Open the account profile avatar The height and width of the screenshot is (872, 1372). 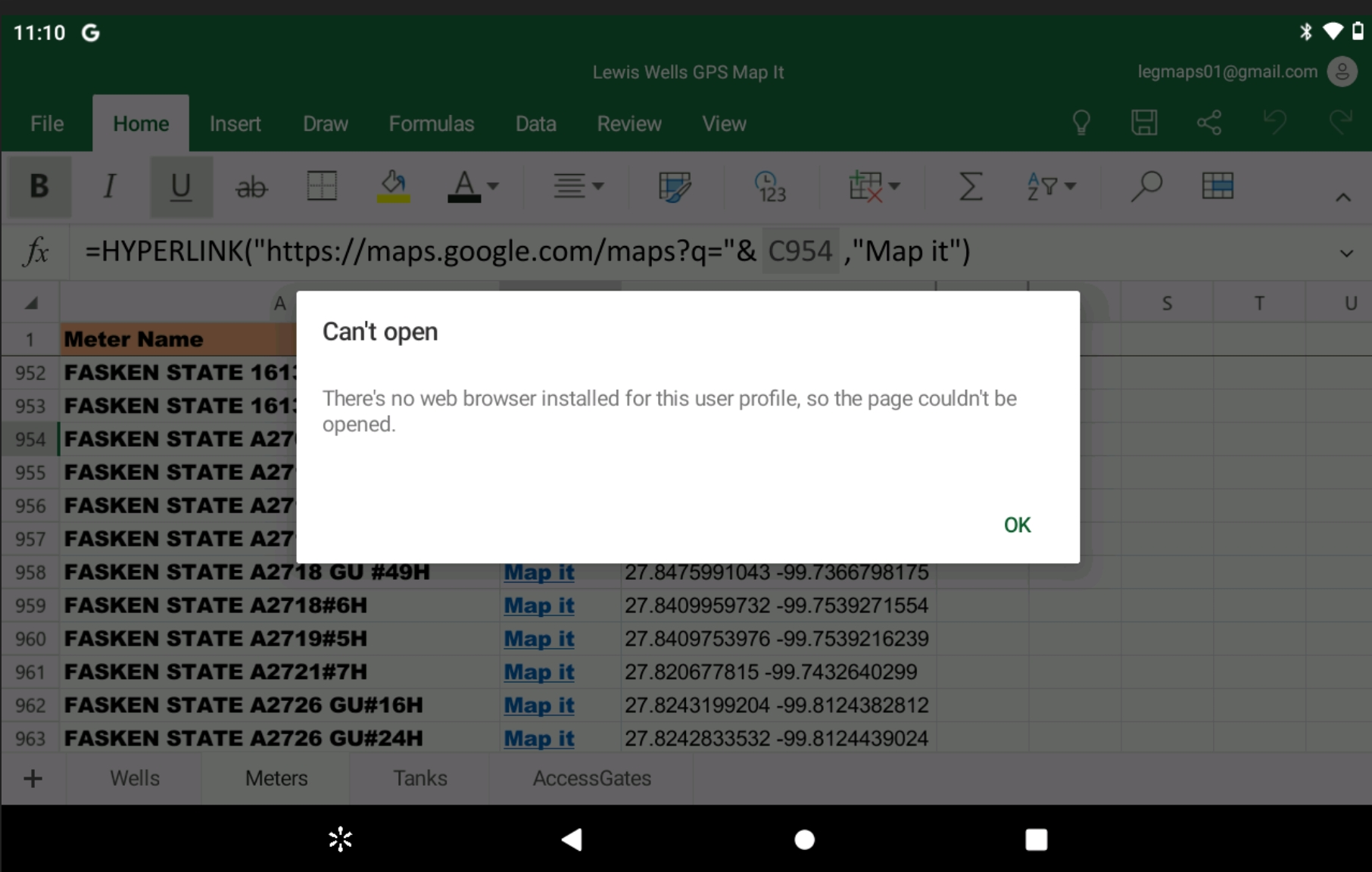pos(1342,72)
